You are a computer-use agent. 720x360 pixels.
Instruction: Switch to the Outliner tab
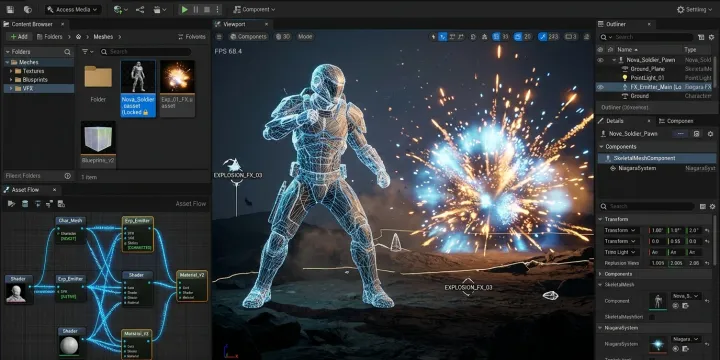pos(616,24)
